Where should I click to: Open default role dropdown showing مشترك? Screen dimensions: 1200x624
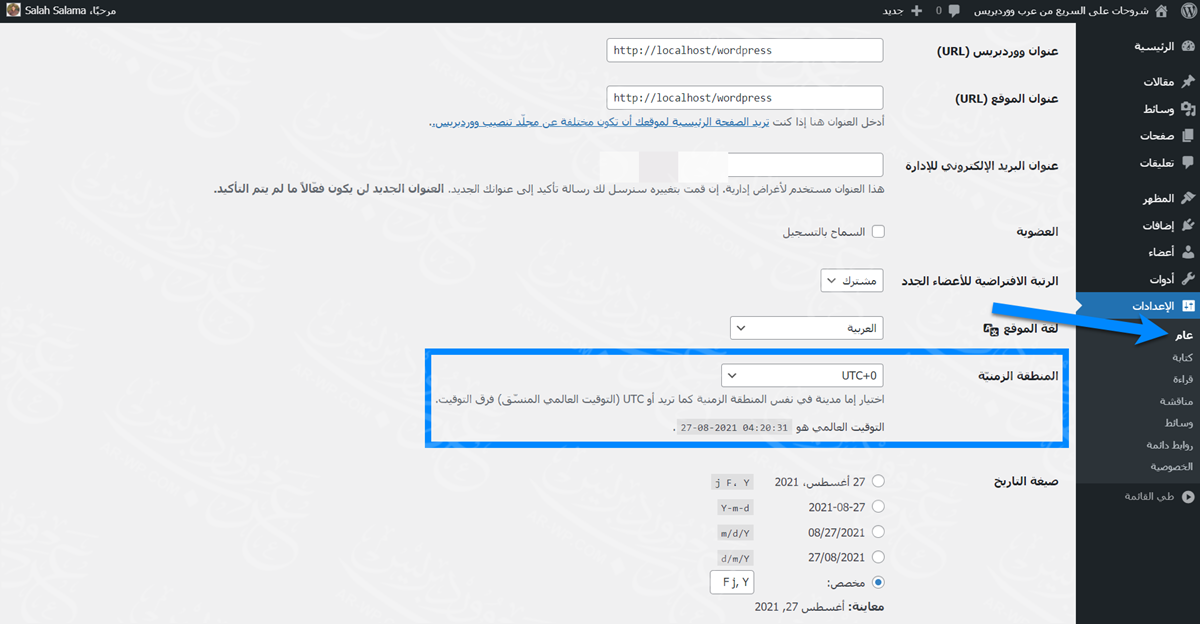point(852,281)
